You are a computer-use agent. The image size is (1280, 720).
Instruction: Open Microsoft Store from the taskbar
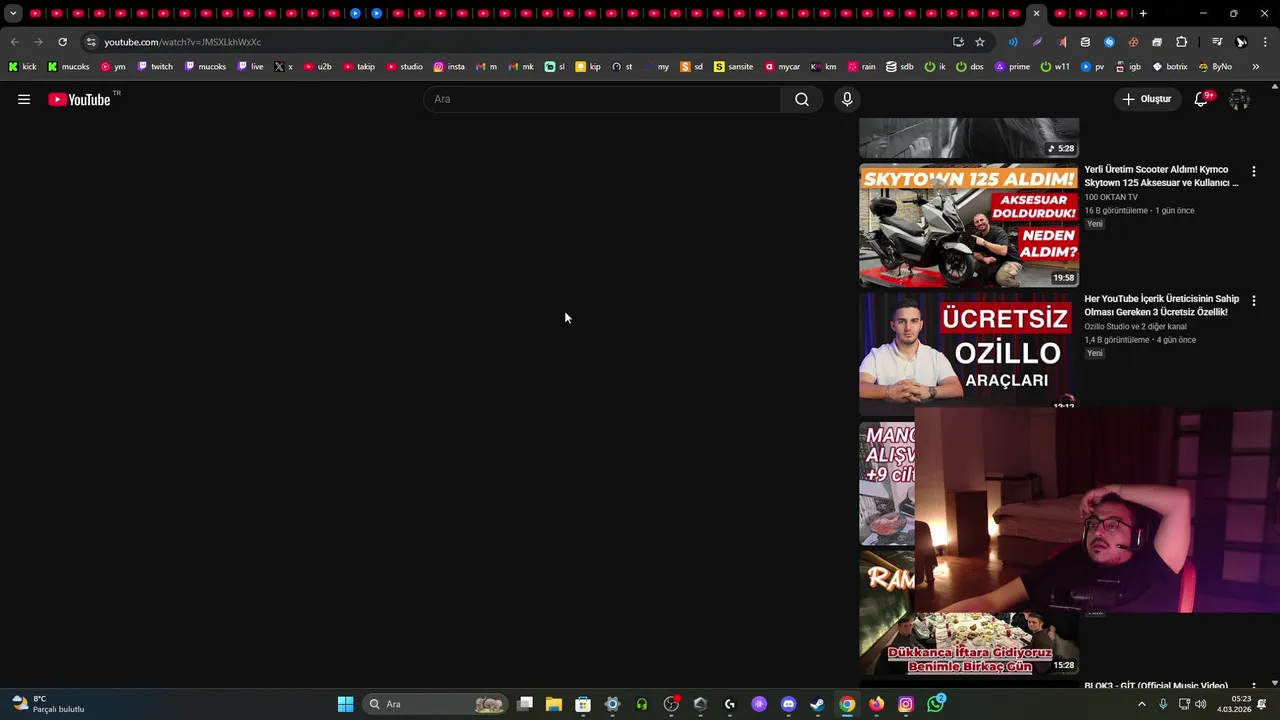(583, 704)
